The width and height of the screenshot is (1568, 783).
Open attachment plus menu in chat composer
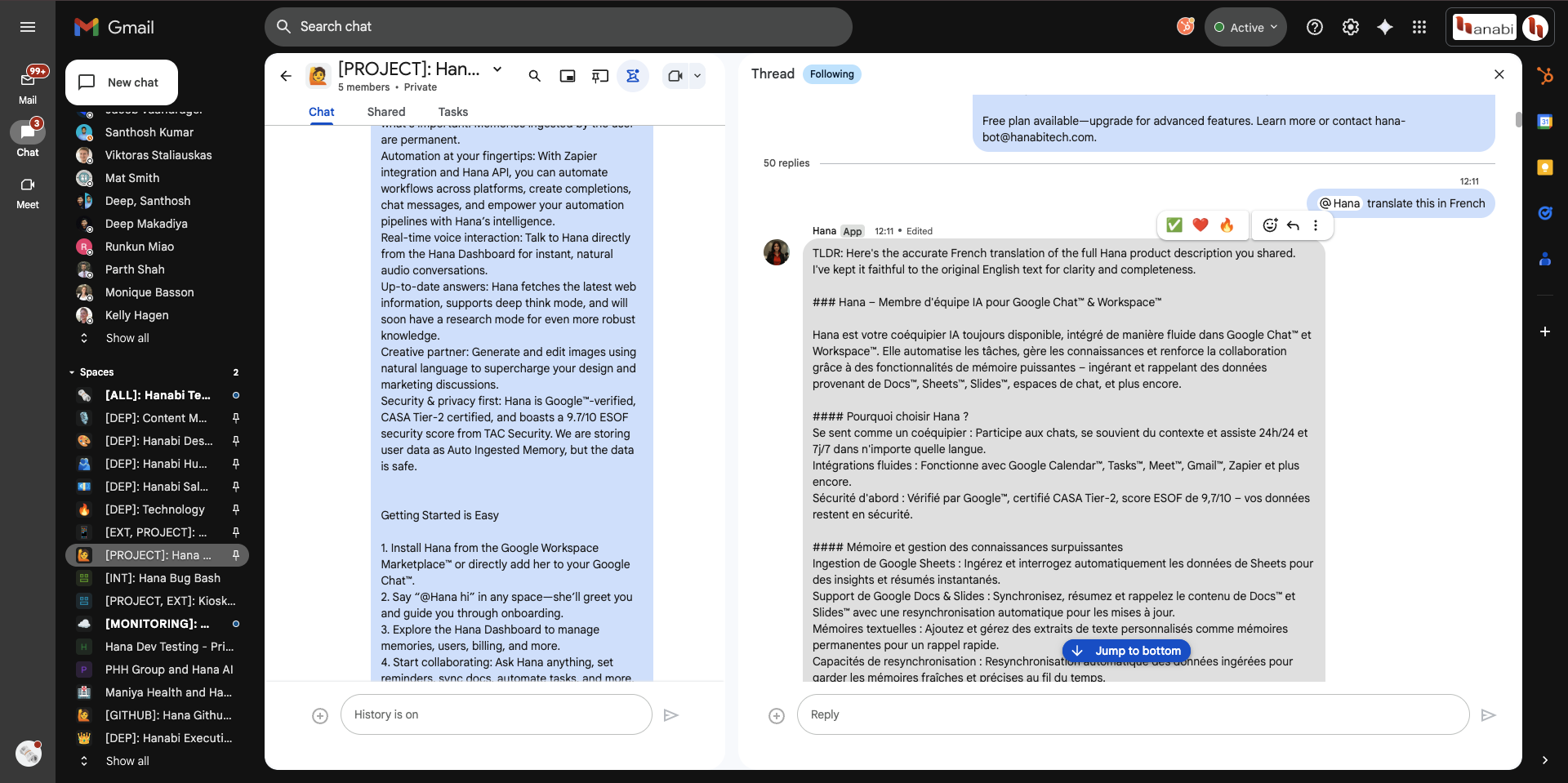click(320, 715)
